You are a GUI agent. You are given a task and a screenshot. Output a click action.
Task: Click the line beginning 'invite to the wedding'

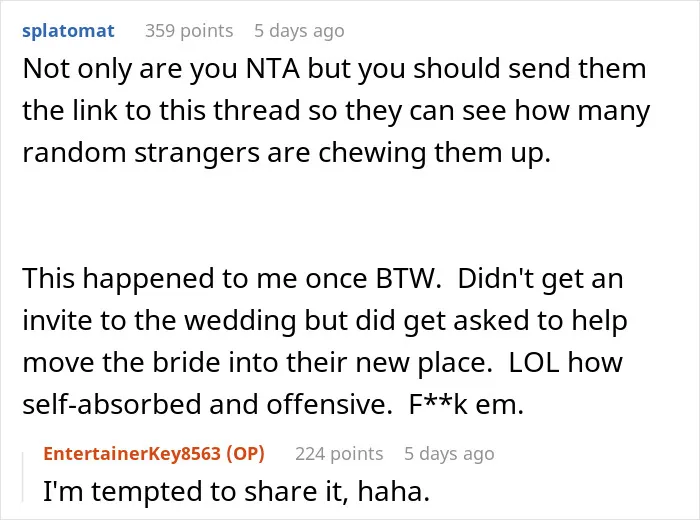[325, 321]
